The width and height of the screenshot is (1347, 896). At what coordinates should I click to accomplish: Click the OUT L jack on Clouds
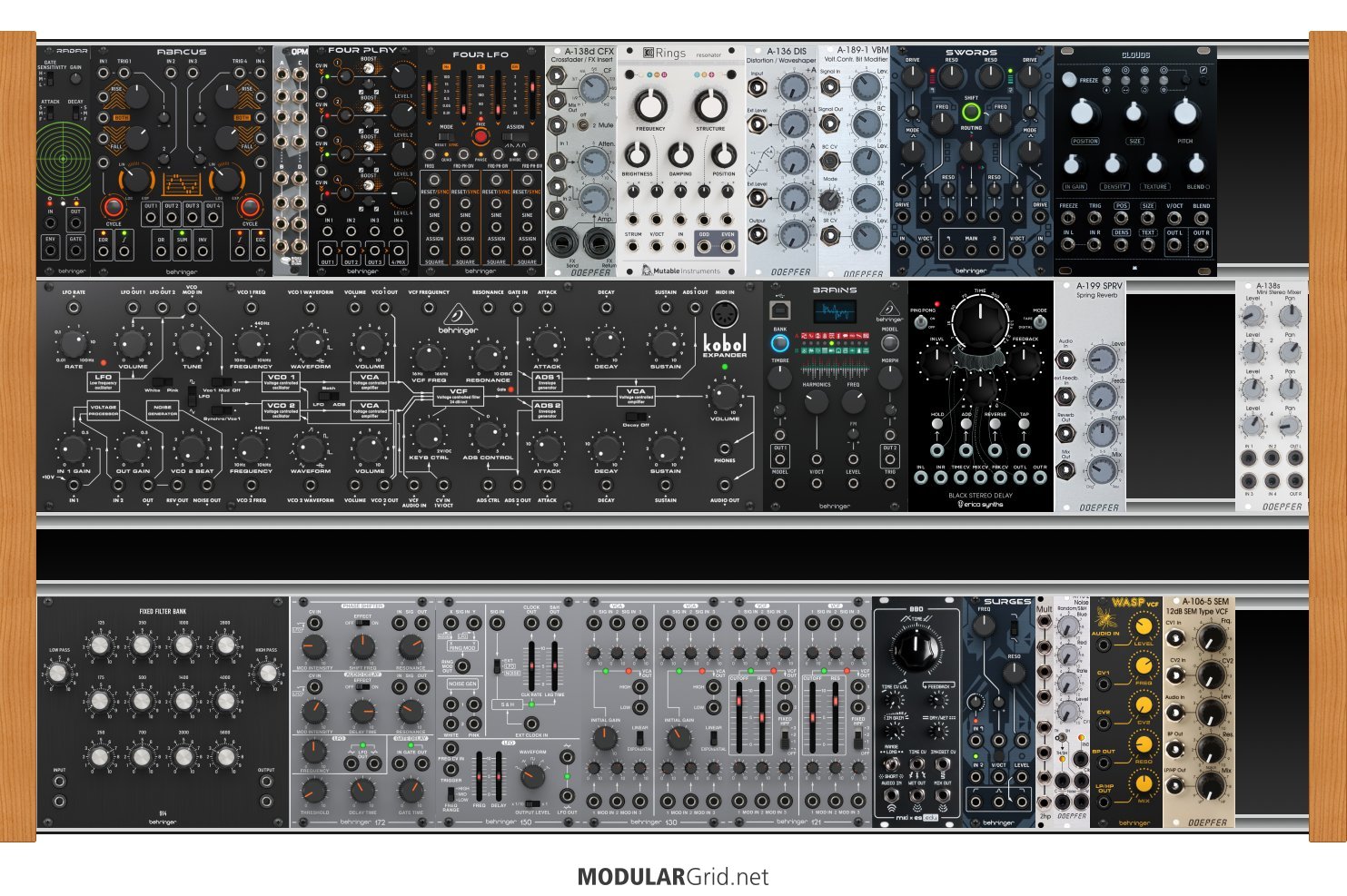click(x=1174, y=245)
